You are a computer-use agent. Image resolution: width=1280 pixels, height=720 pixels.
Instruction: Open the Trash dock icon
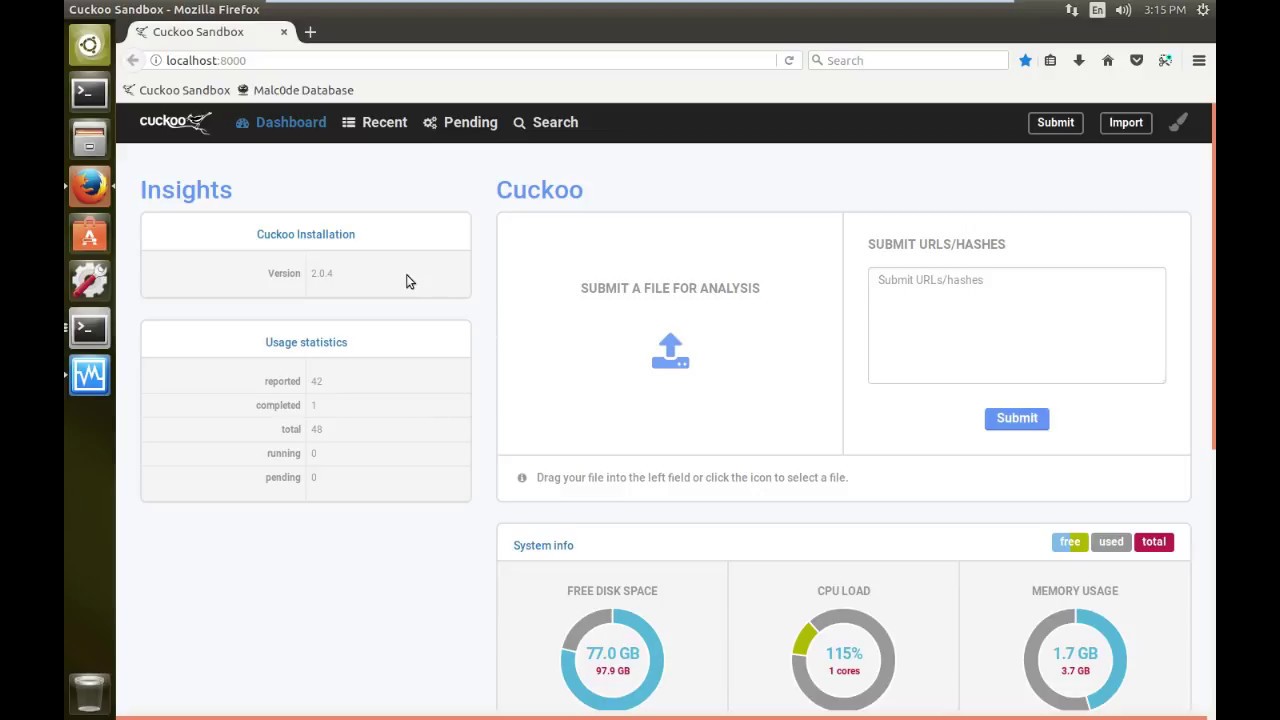tap(89, 692)
